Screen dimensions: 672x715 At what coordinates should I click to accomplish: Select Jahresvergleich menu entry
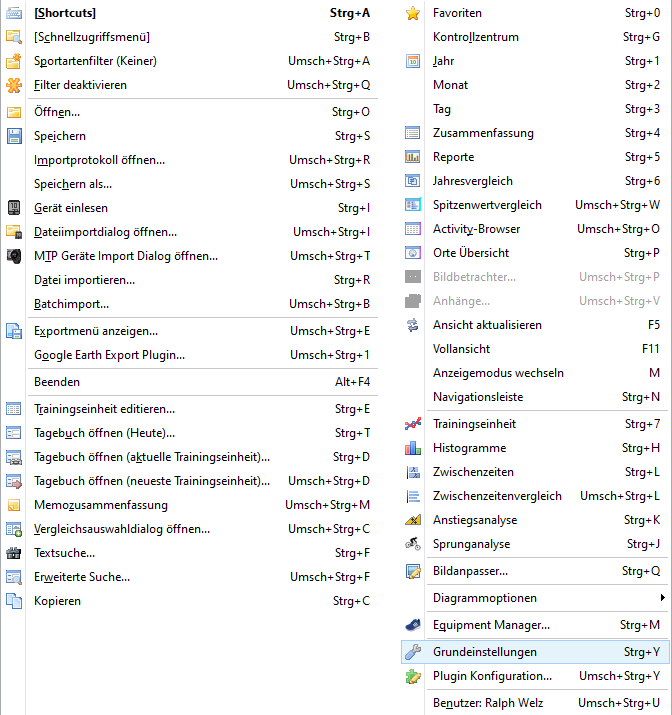tap(535, 181)
